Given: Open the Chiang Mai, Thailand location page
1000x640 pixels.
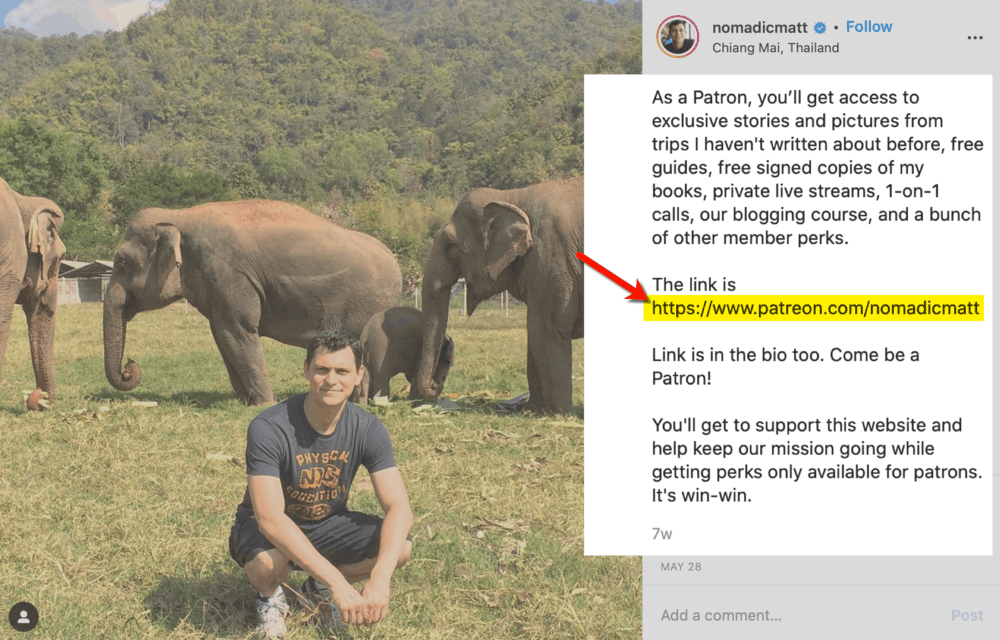Looking at the screenshot, I should (776, 47).
